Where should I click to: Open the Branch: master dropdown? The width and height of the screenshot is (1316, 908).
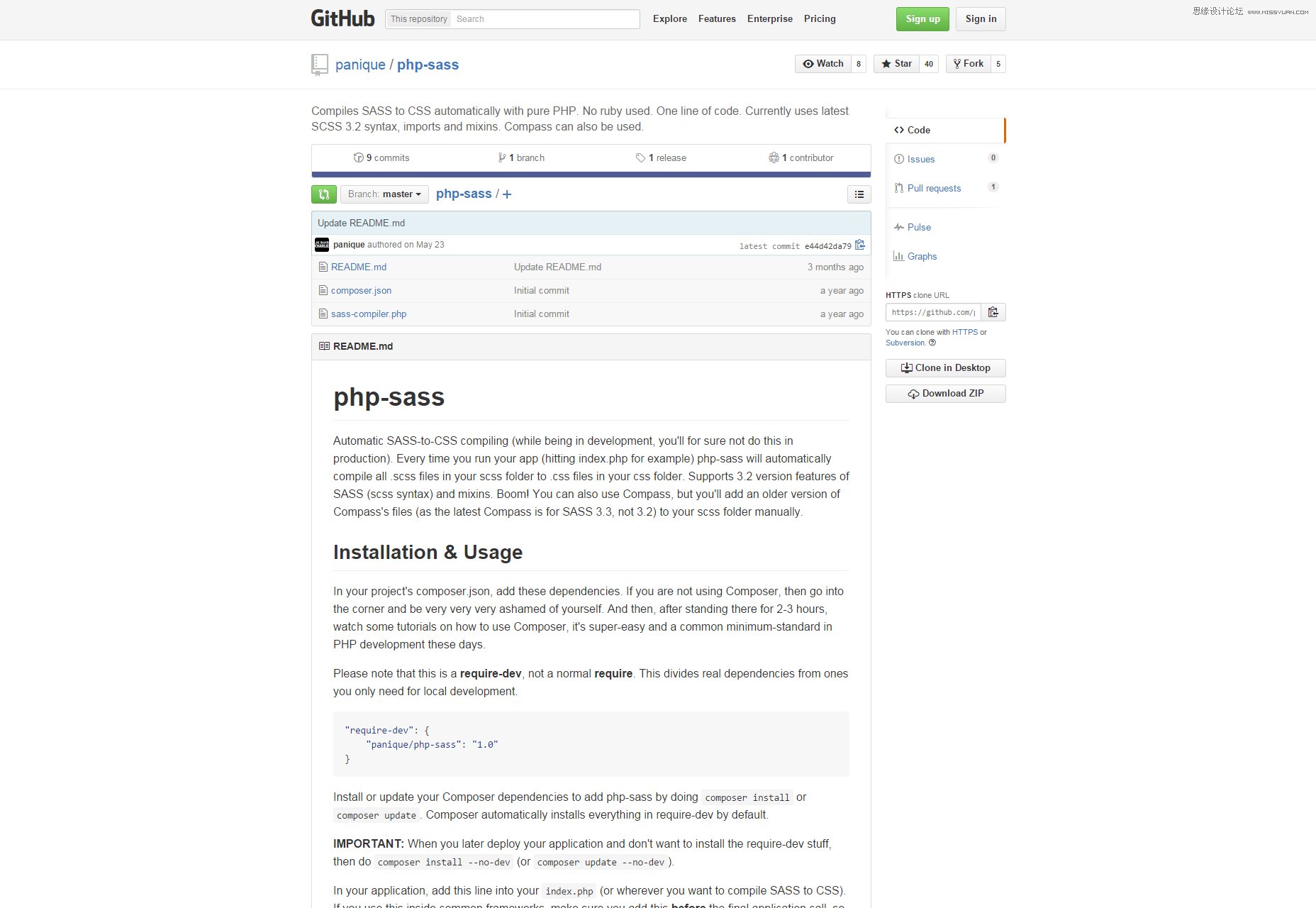tap(384, 194)
